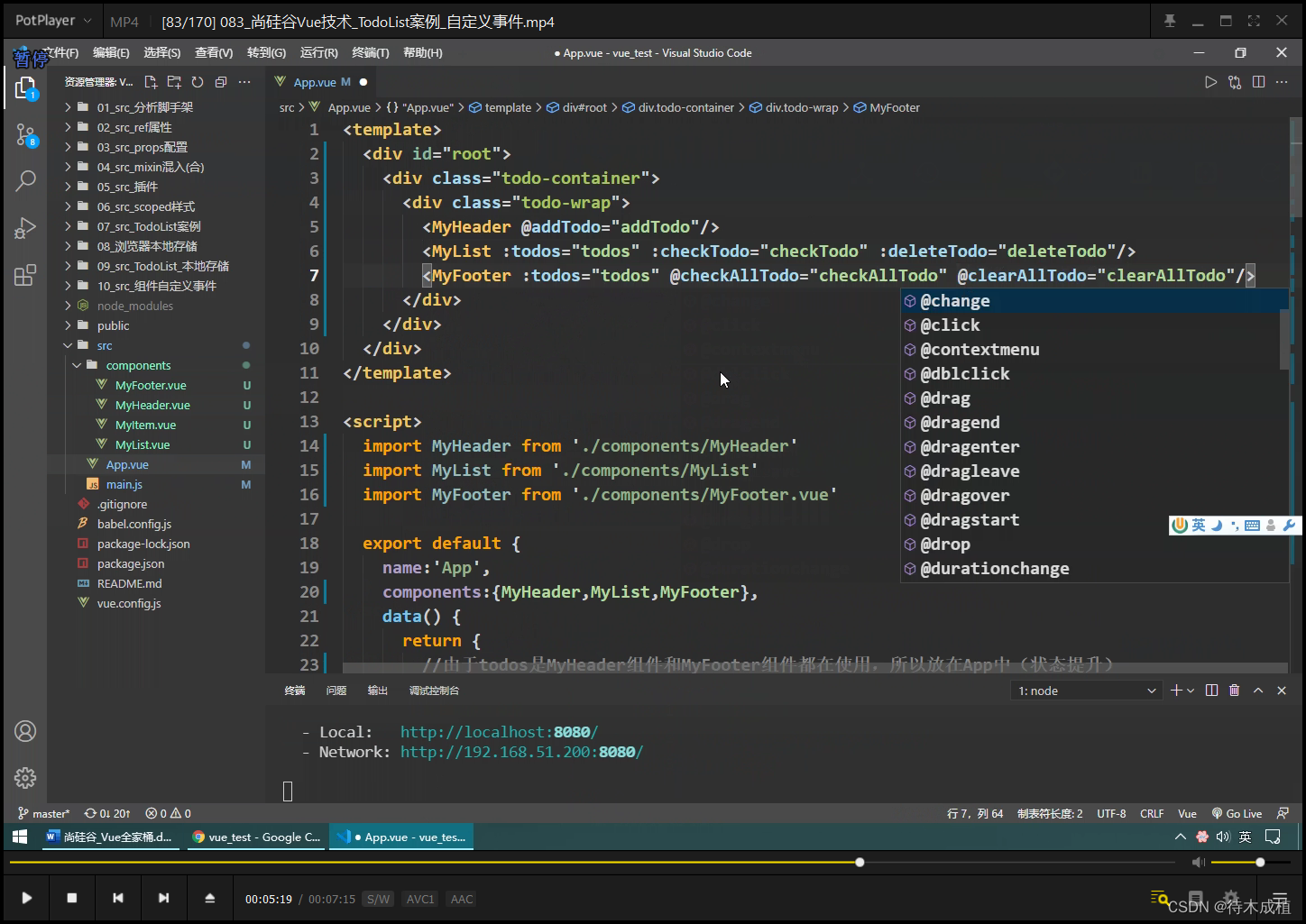Open changes compare icon in editor toolbar
The height and width of the screenshot is (924, 1306).
[1235, 82]
